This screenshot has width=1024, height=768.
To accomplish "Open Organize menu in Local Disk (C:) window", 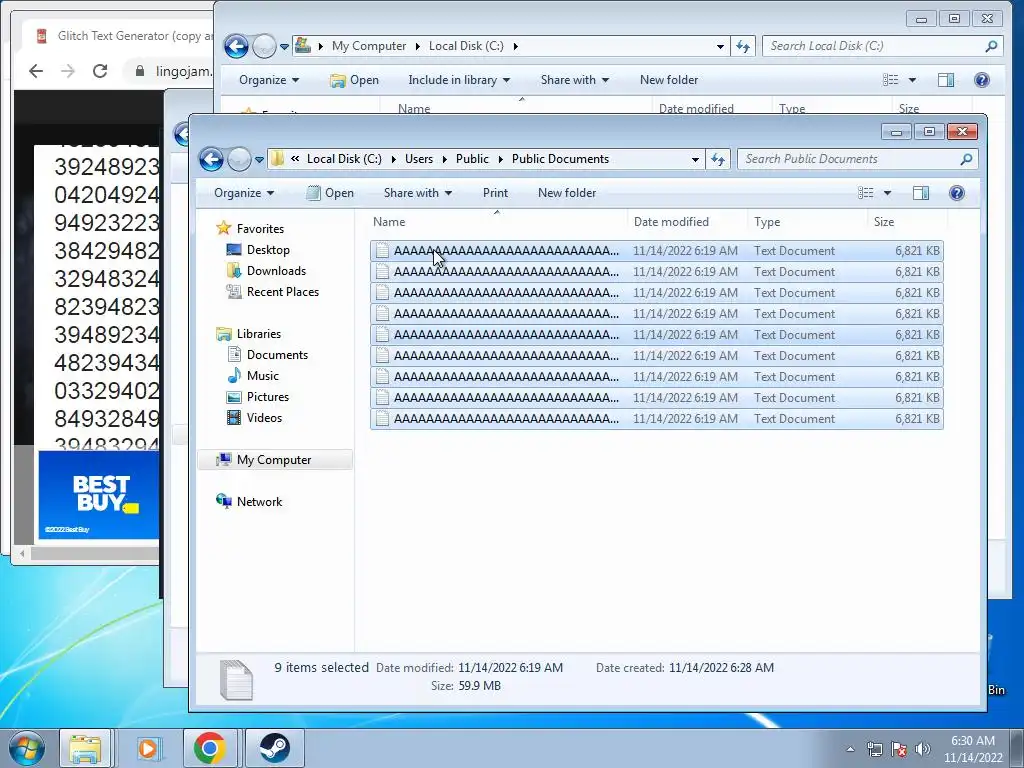I will (268, 80).
